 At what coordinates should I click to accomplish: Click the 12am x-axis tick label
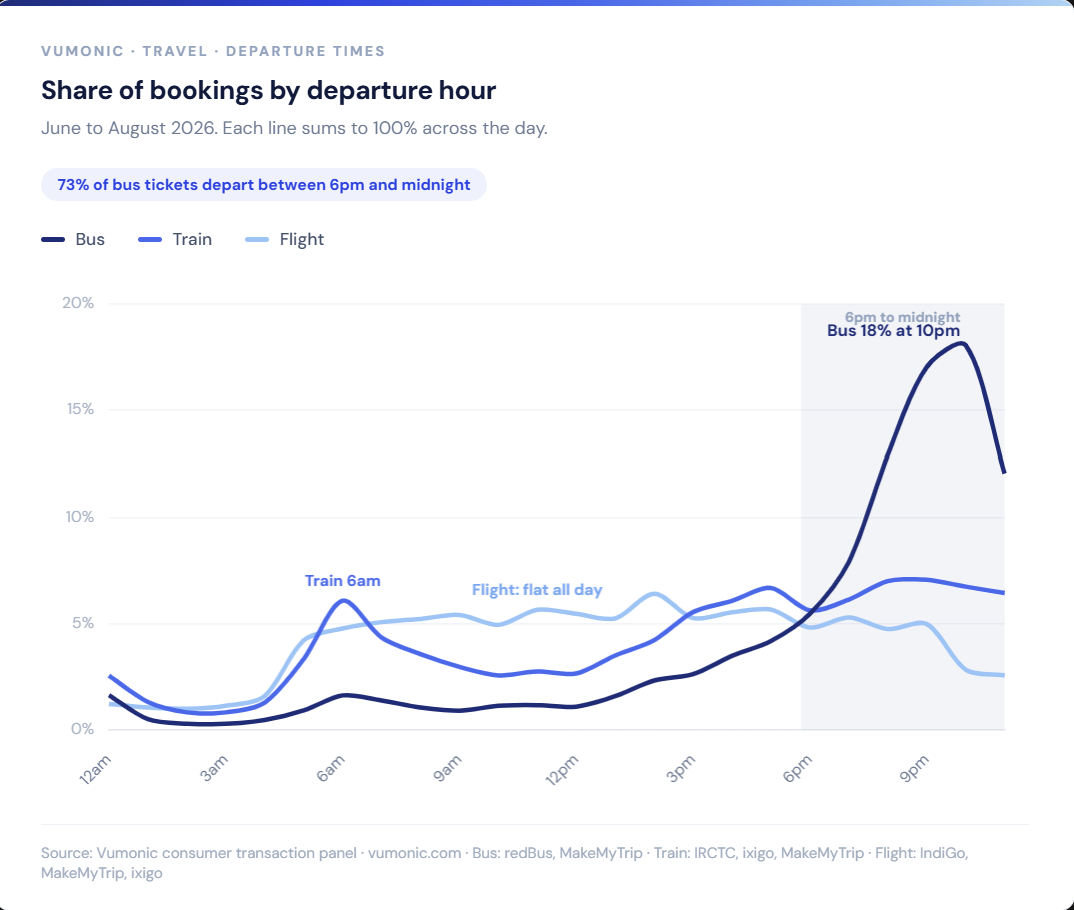tap(95, 770)
